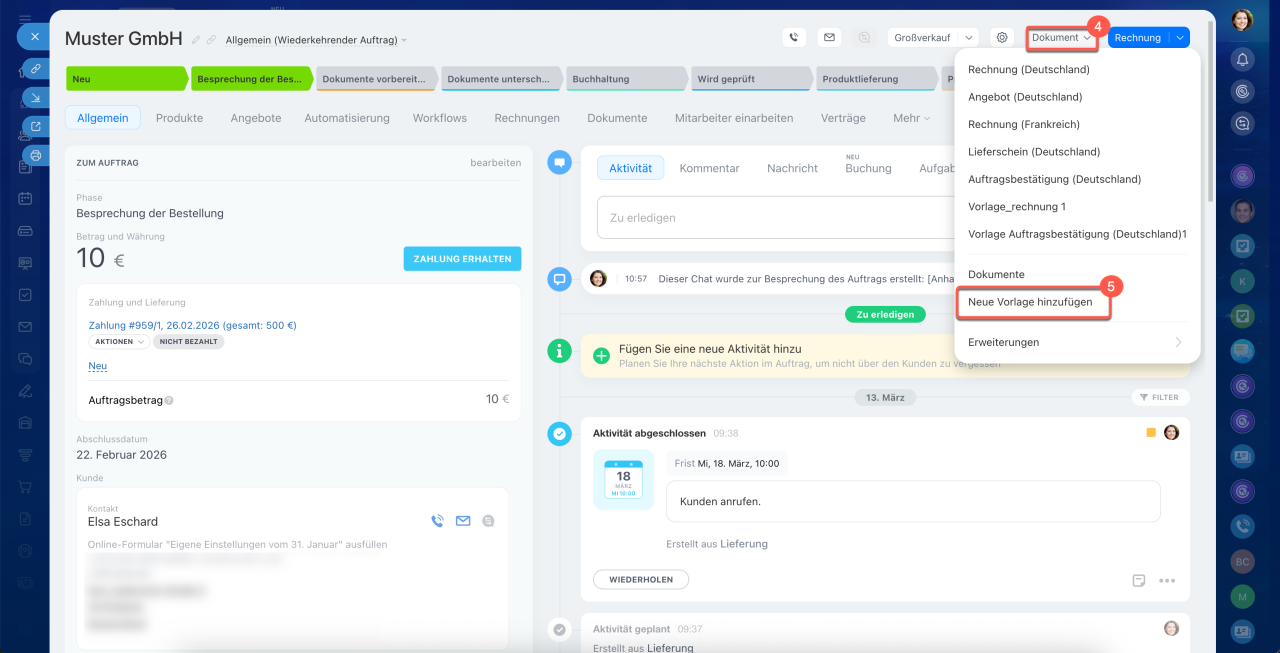Switch to the Produkte tab
Image resolution: width=1280 pixels, height=653 pixels.
pyautogui.click(x=179, y=118)
